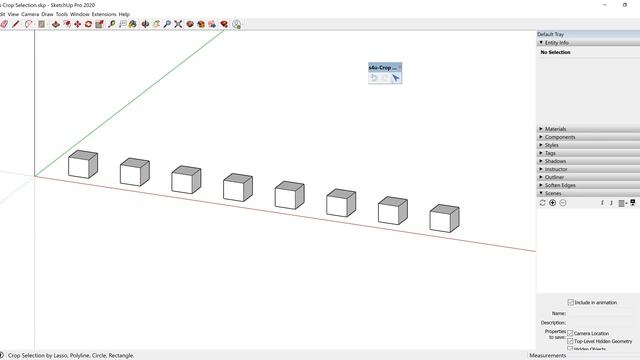640x360 pixels.
Task: Select the Tape Measure tool
Action: click(x=111, y=24)
